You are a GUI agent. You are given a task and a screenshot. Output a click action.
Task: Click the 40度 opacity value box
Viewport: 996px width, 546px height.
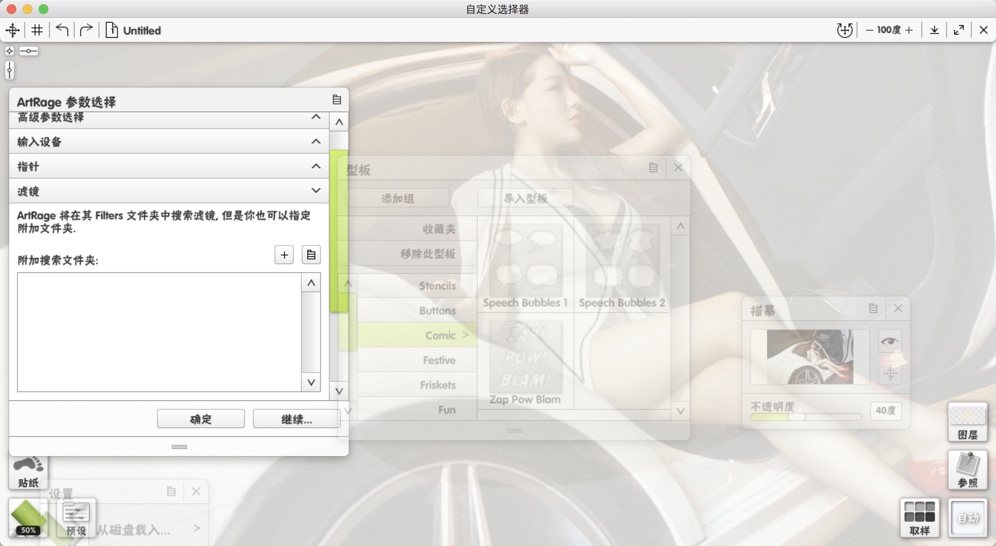coord(885,411)
